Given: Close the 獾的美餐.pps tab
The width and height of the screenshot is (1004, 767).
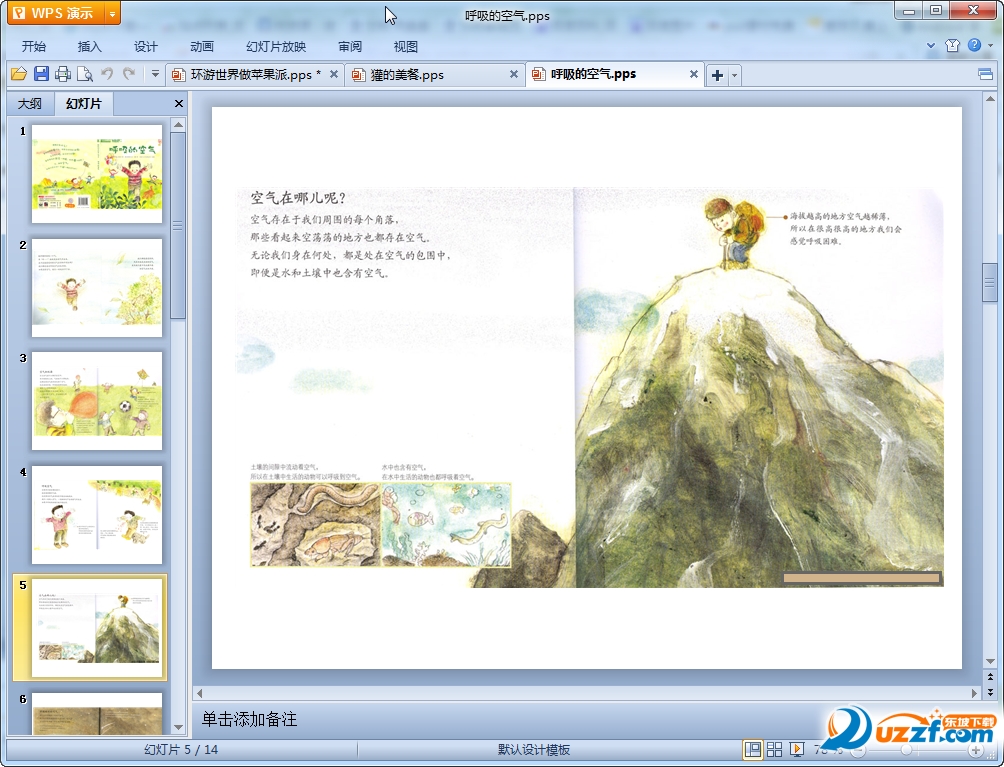Looking at the screenshot, I should click(514, 74).
